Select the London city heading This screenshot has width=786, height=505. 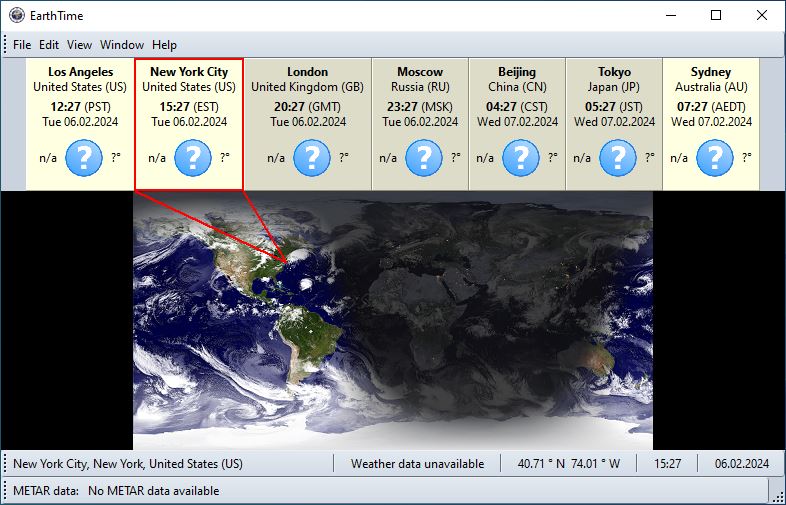pos(307,72)
